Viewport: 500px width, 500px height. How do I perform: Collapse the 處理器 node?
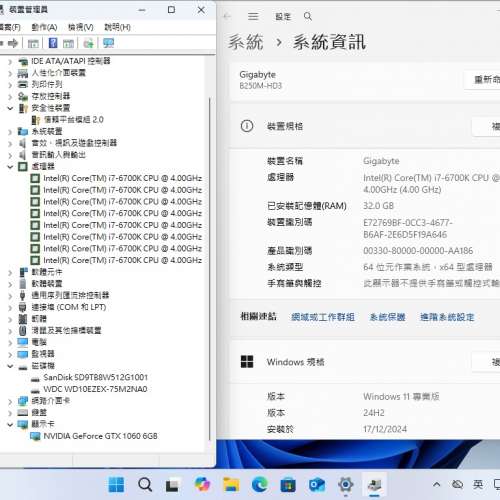pyautogui.click(x=10, y=167)
